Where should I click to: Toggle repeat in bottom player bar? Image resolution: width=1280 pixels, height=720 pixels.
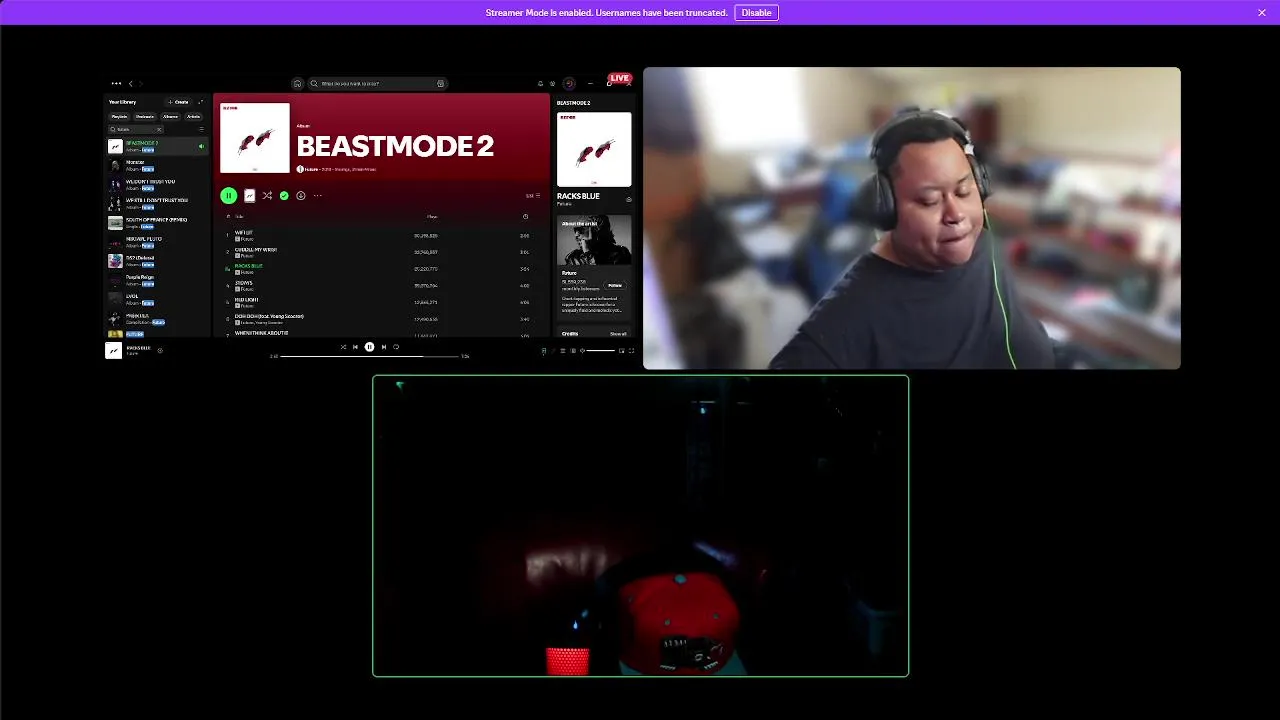coord(396,347)
